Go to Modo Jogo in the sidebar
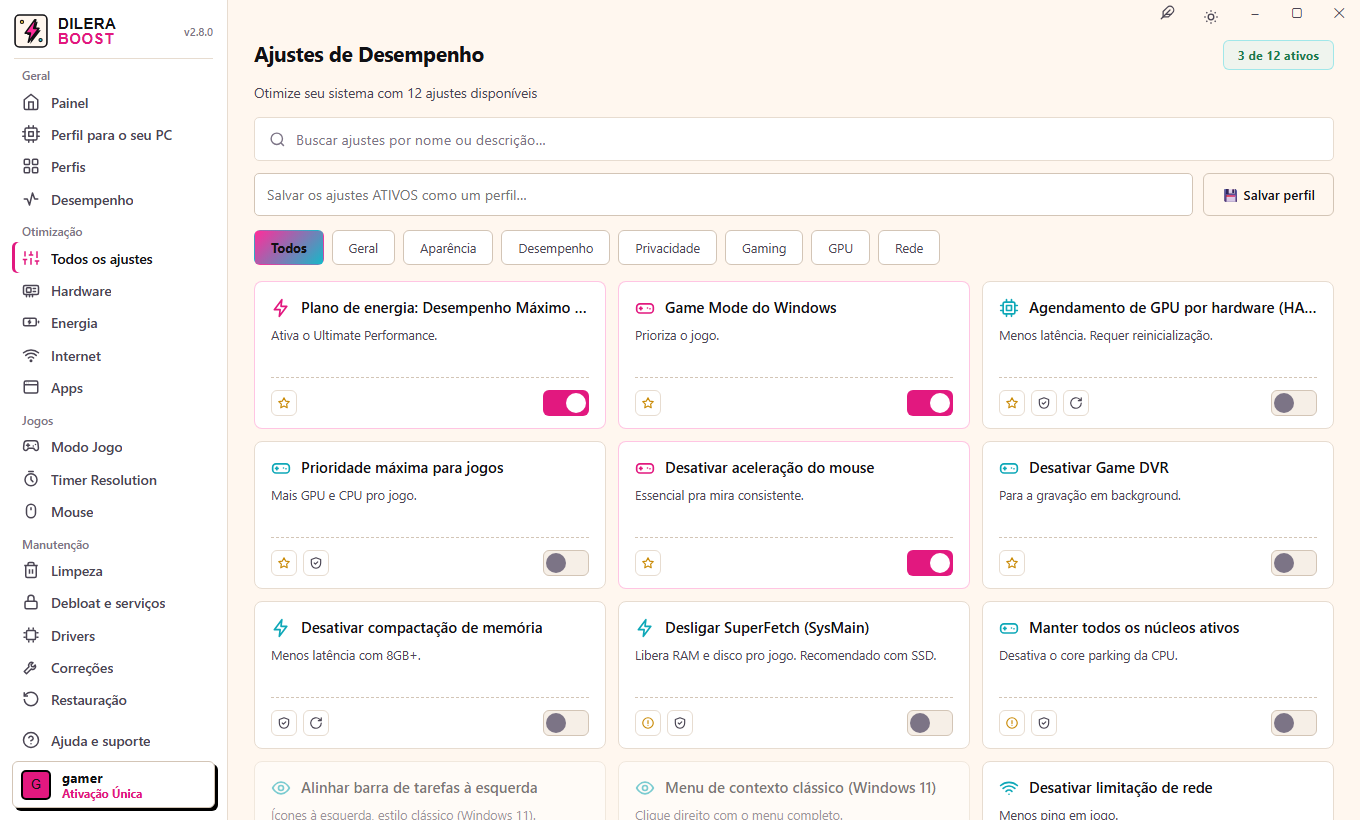The image size is (1360, 820). pyautogui.click(x=114, y=447)
